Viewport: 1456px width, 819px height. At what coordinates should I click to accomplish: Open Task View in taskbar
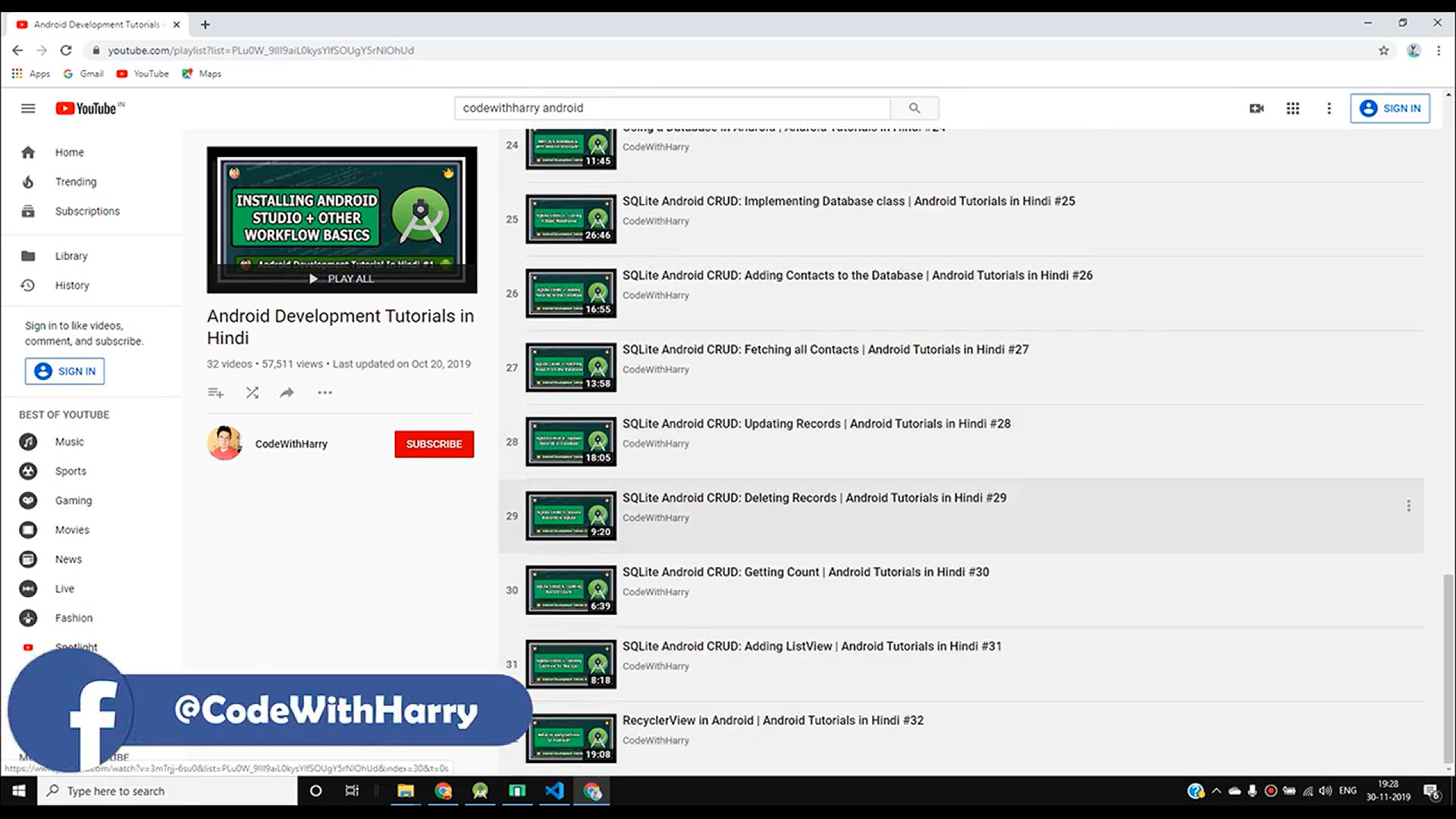pos(352,791)
